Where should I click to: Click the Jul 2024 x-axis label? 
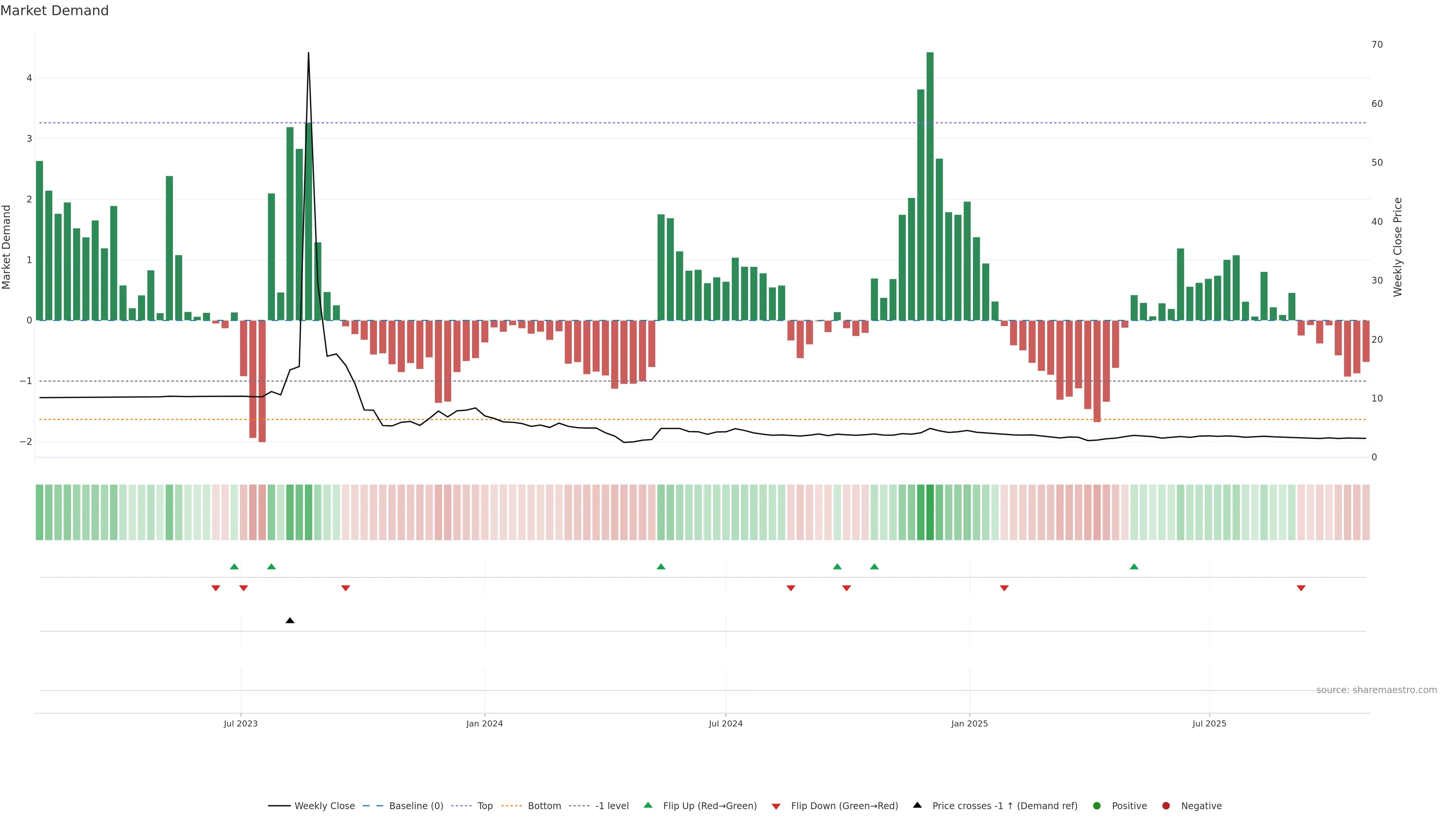pyautogui.click(x=726, y=723)
